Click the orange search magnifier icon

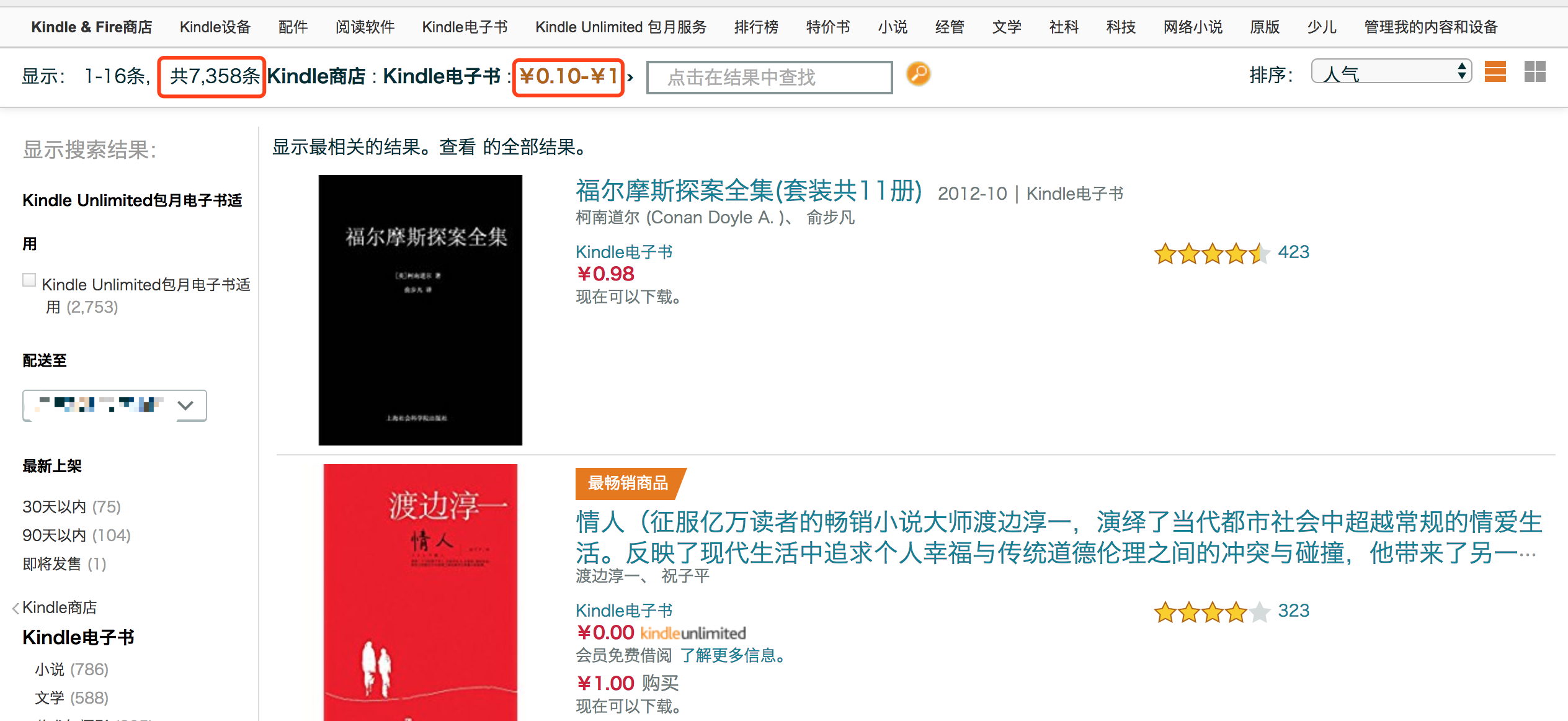918,74
